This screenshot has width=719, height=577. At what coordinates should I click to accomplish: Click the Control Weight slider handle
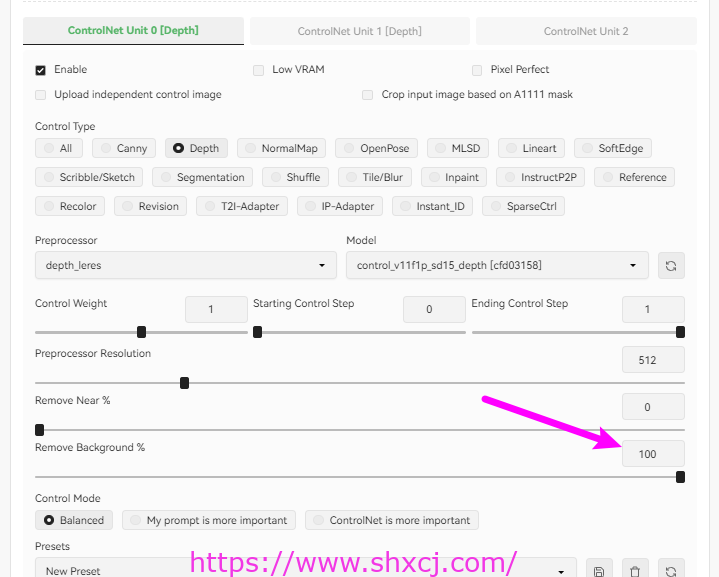[142, 332]
